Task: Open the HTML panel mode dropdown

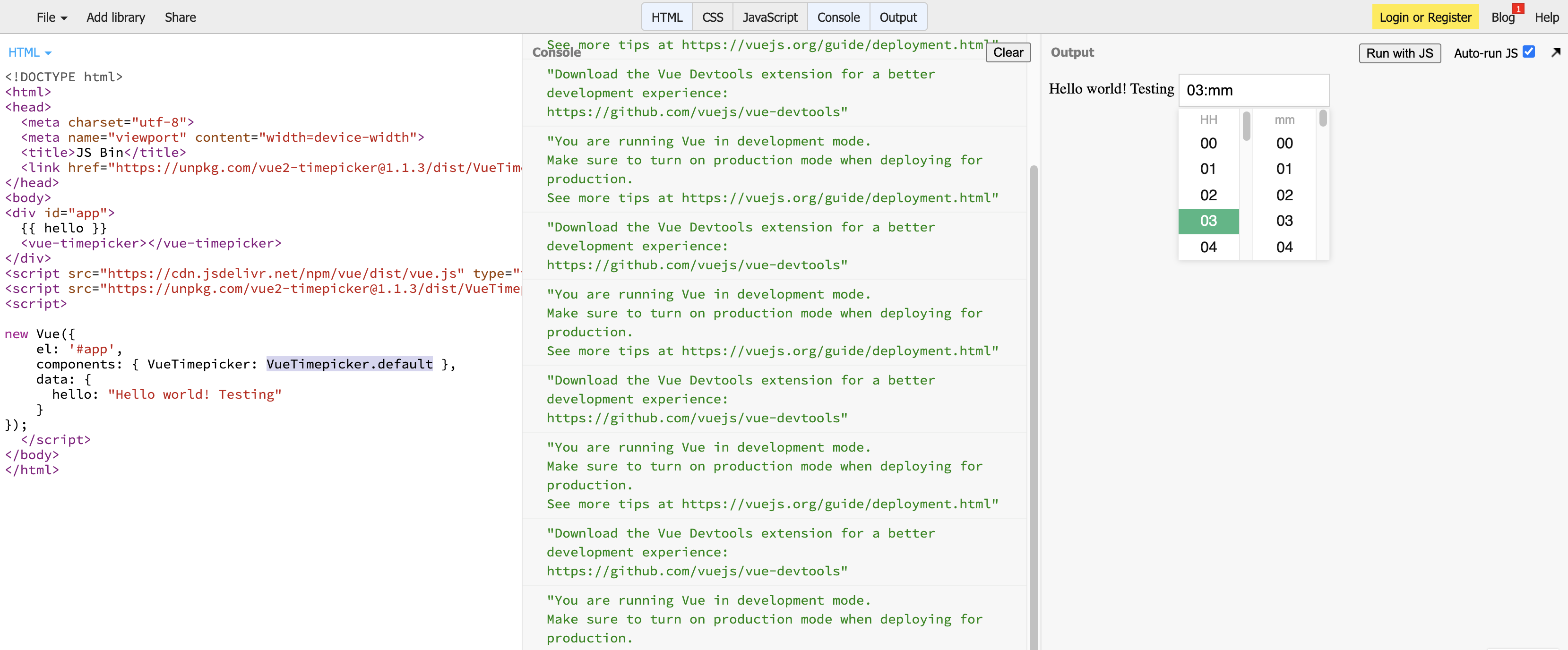Action: click(x=30, y=52)
